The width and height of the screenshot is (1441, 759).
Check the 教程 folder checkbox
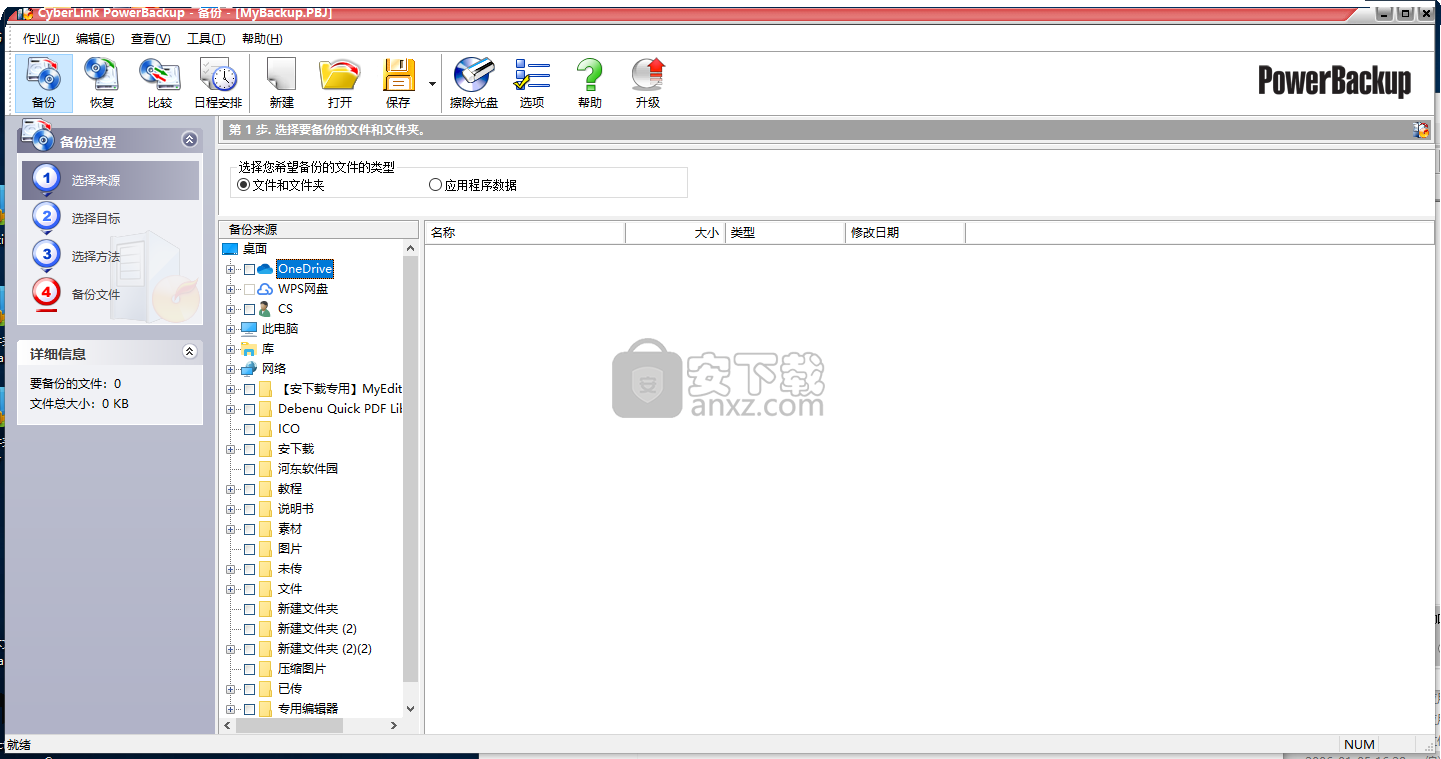(249, 489)
